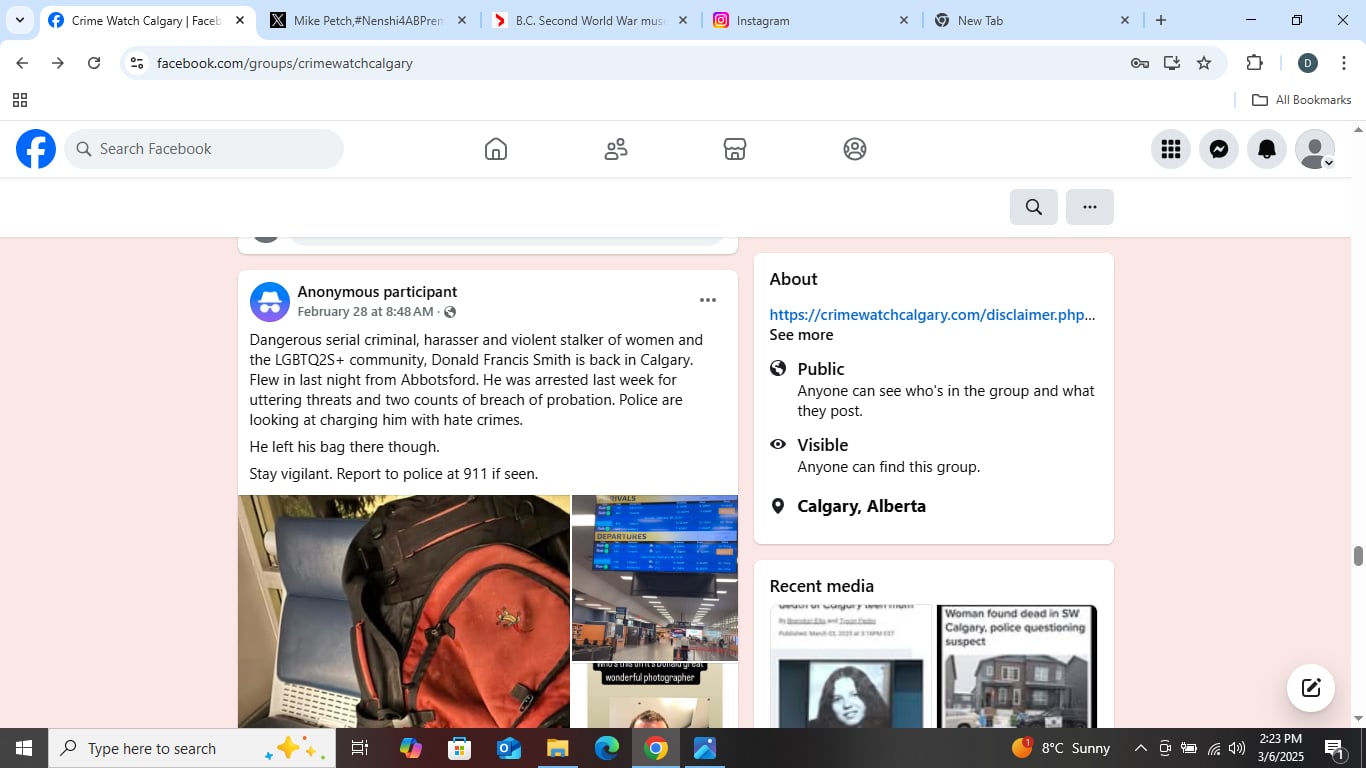
Task: Open the Chrome extensions puzzle icon
Action: point(1254,63)
